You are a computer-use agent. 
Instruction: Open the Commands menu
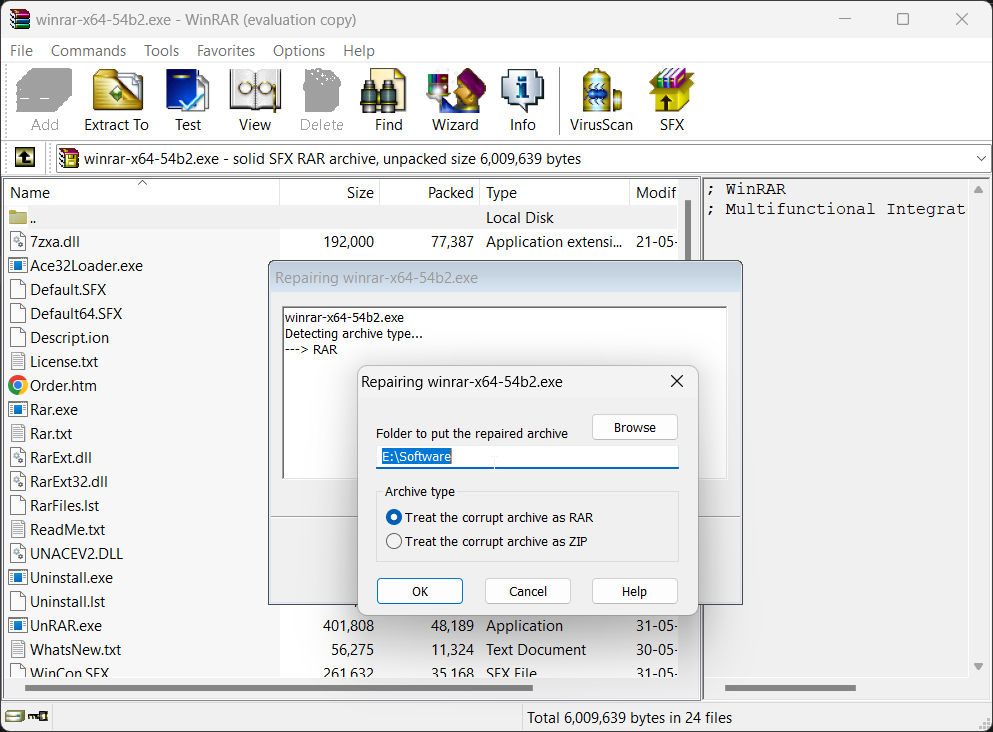(88, 51)
